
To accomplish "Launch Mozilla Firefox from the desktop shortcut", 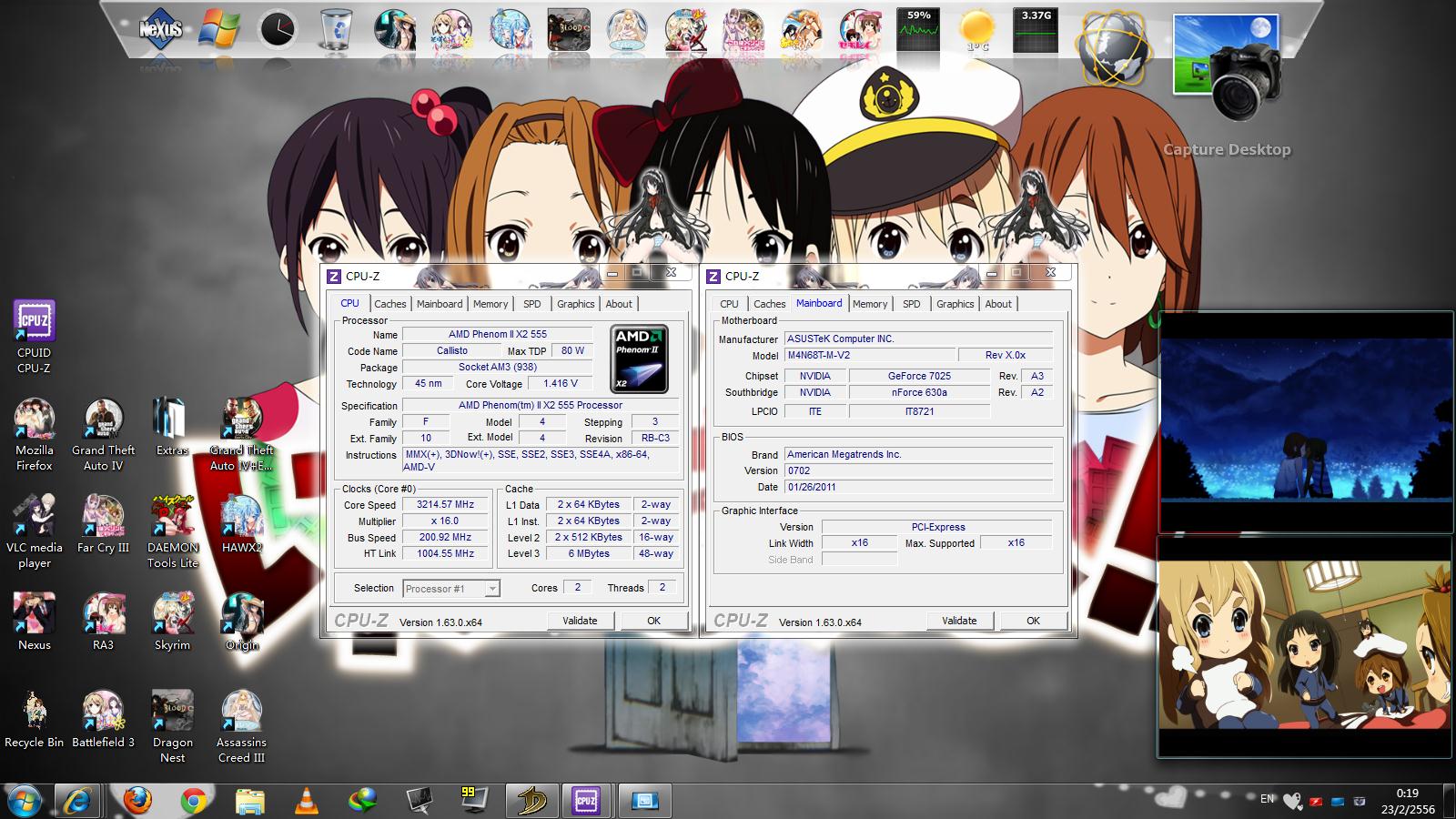I will coord(35,435).
